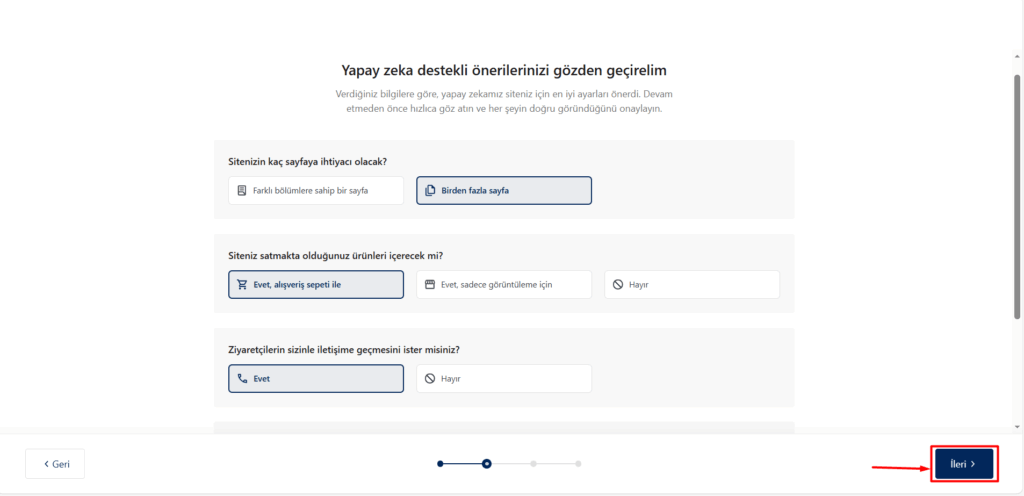Click the single-page document icon
Viewport: 1024px width, 496px height.
[x=242, y=191]
